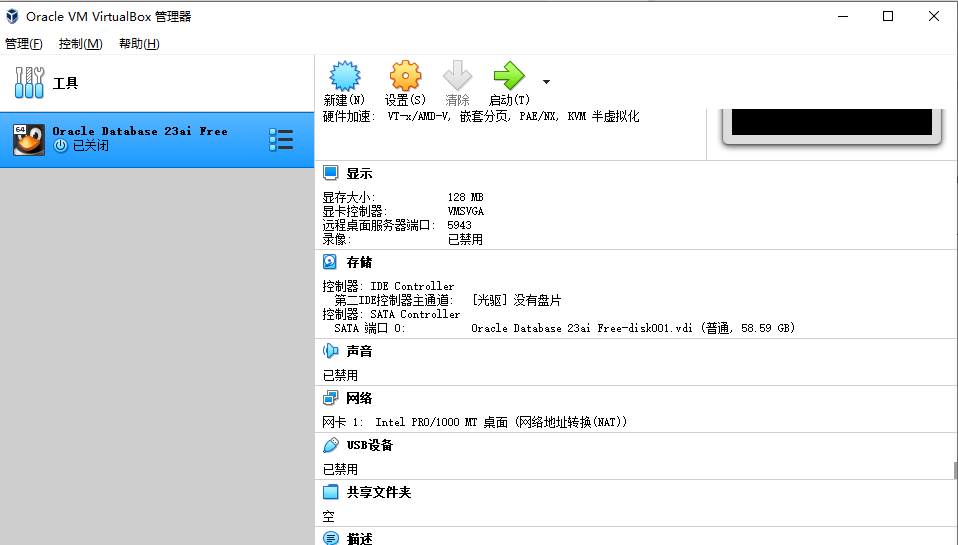
Task: Click the Audio (声音) speaker icon
Action: pyautogui.click(x=331, y=351)
